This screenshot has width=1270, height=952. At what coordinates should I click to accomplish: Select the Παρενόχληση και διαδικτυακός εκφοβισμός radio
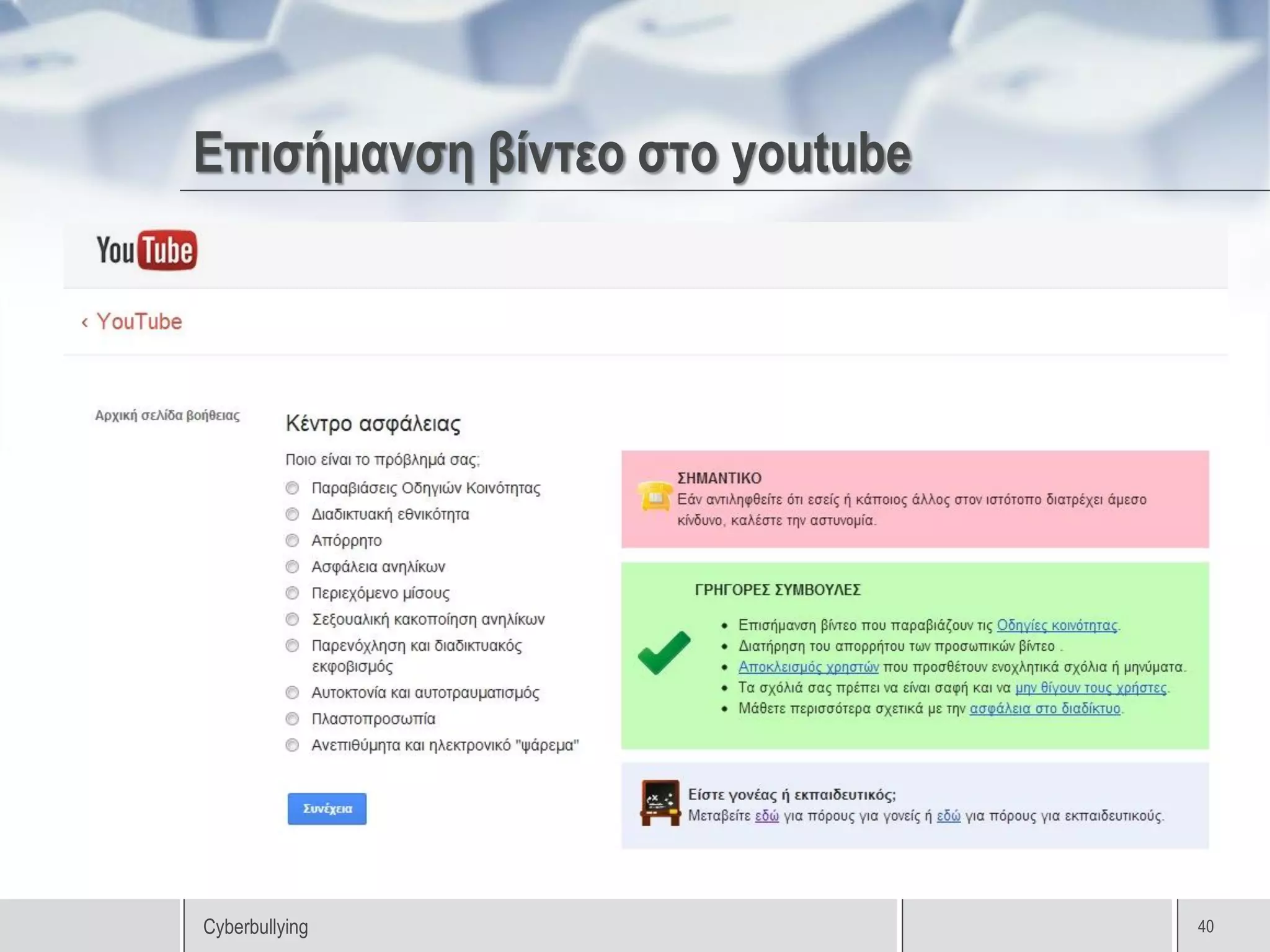pos(292,646)
